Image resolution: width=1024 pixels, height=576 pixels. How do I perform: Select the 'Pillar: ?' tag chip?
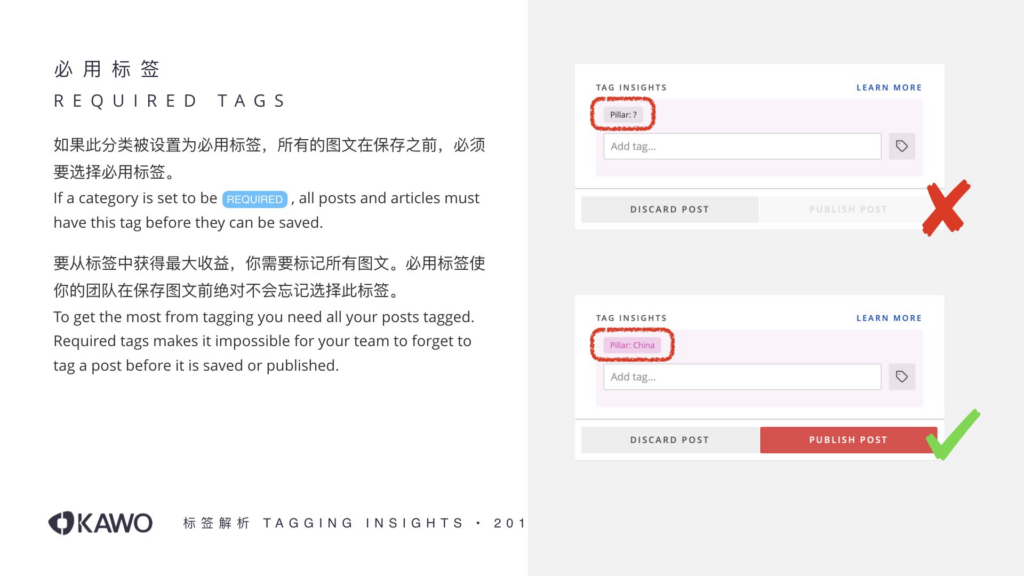click(x=623, y=115)
